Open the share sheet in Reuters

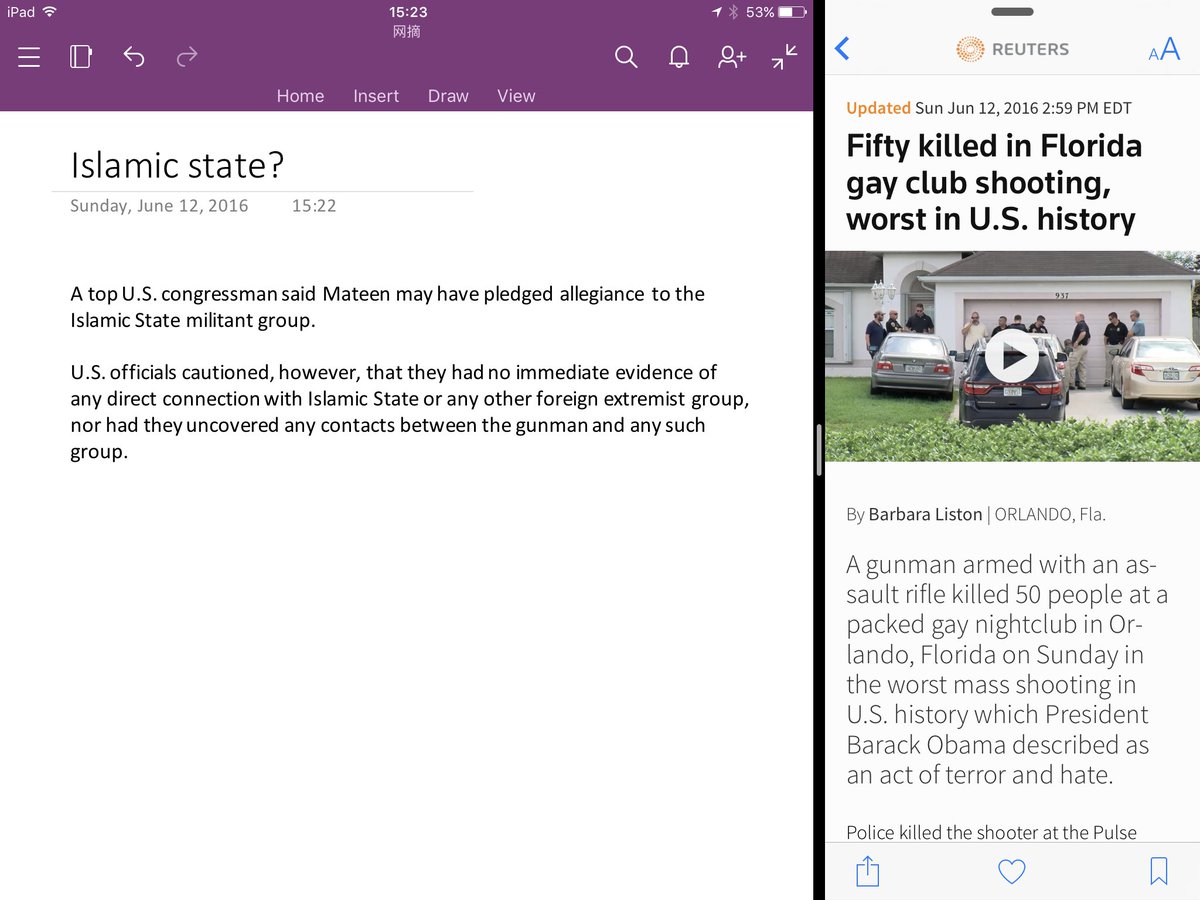pos(868,871)
